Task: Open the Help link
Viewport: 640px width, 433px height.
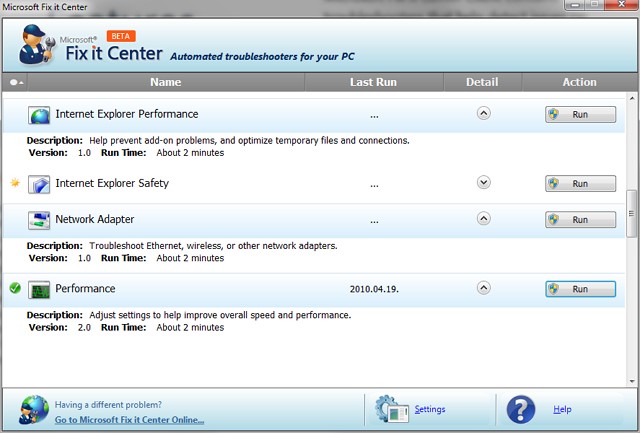Action: pyautogui.click(x=562, y=409)
